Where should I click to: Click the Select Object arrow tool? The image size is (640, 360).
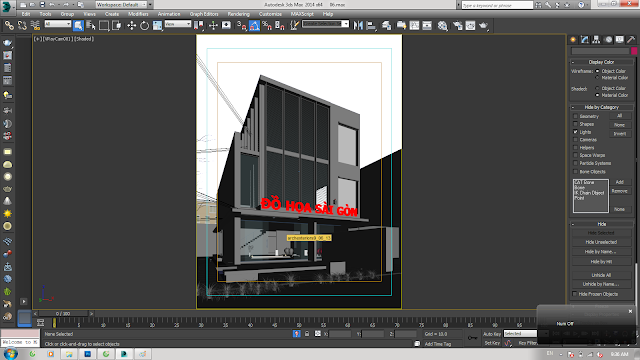(78, 26)
